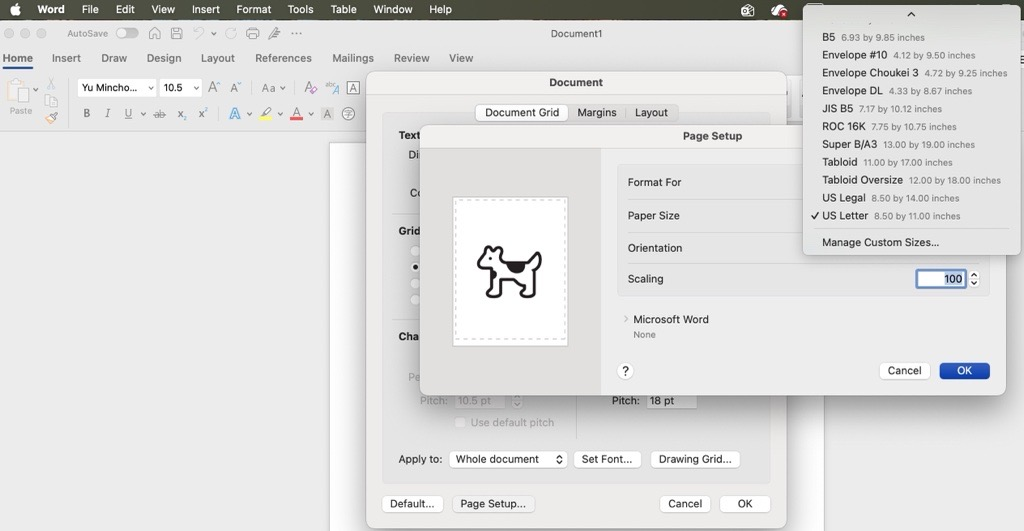Click the Page Setup... button
Image resolution: width=1024 pixels, height=531 pixels.
point(493,504)
